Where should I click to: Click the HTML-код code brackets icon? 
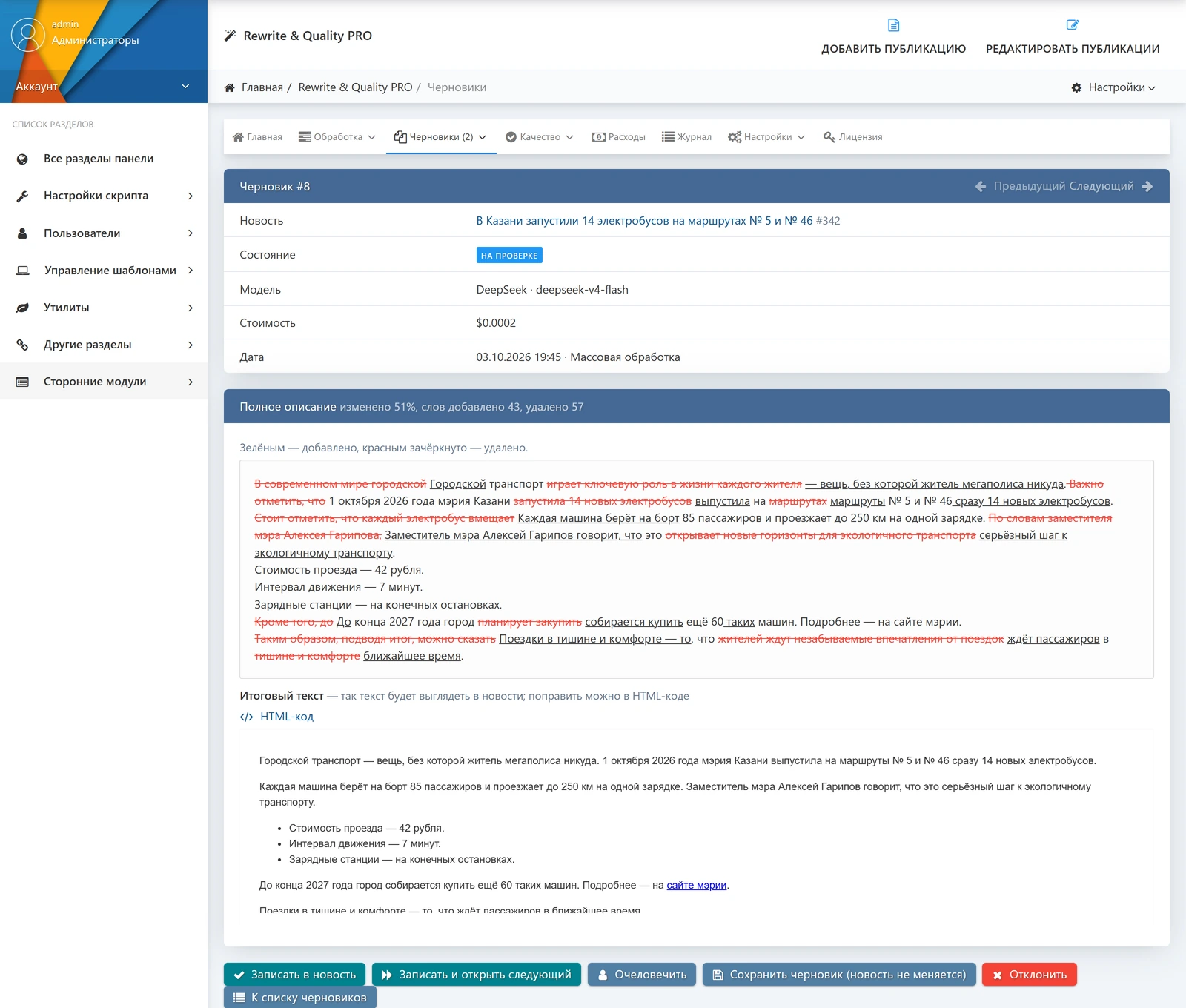pos(246,717)
